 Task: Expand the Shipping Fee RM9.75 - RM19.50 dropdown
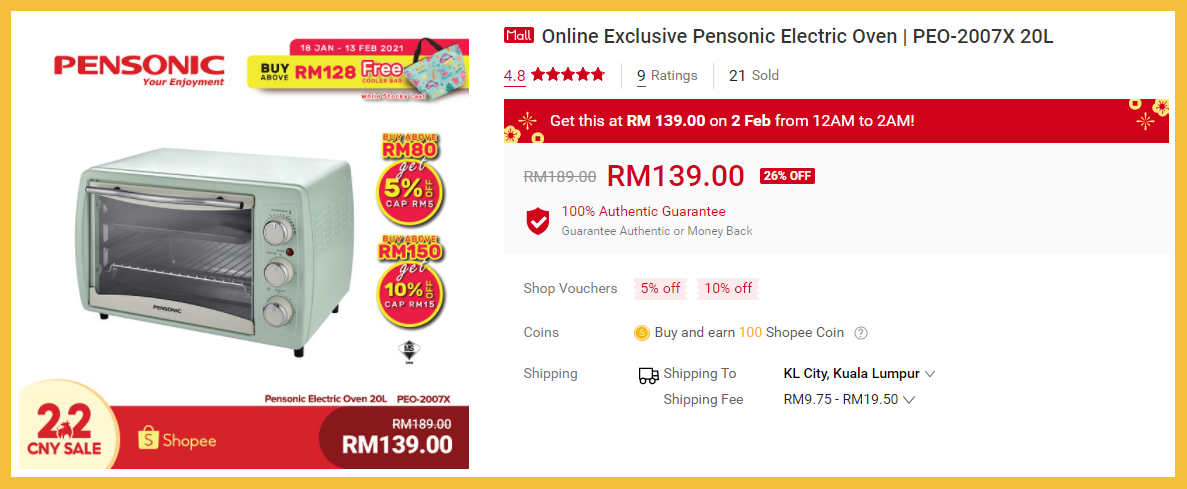tap(909, 400)
